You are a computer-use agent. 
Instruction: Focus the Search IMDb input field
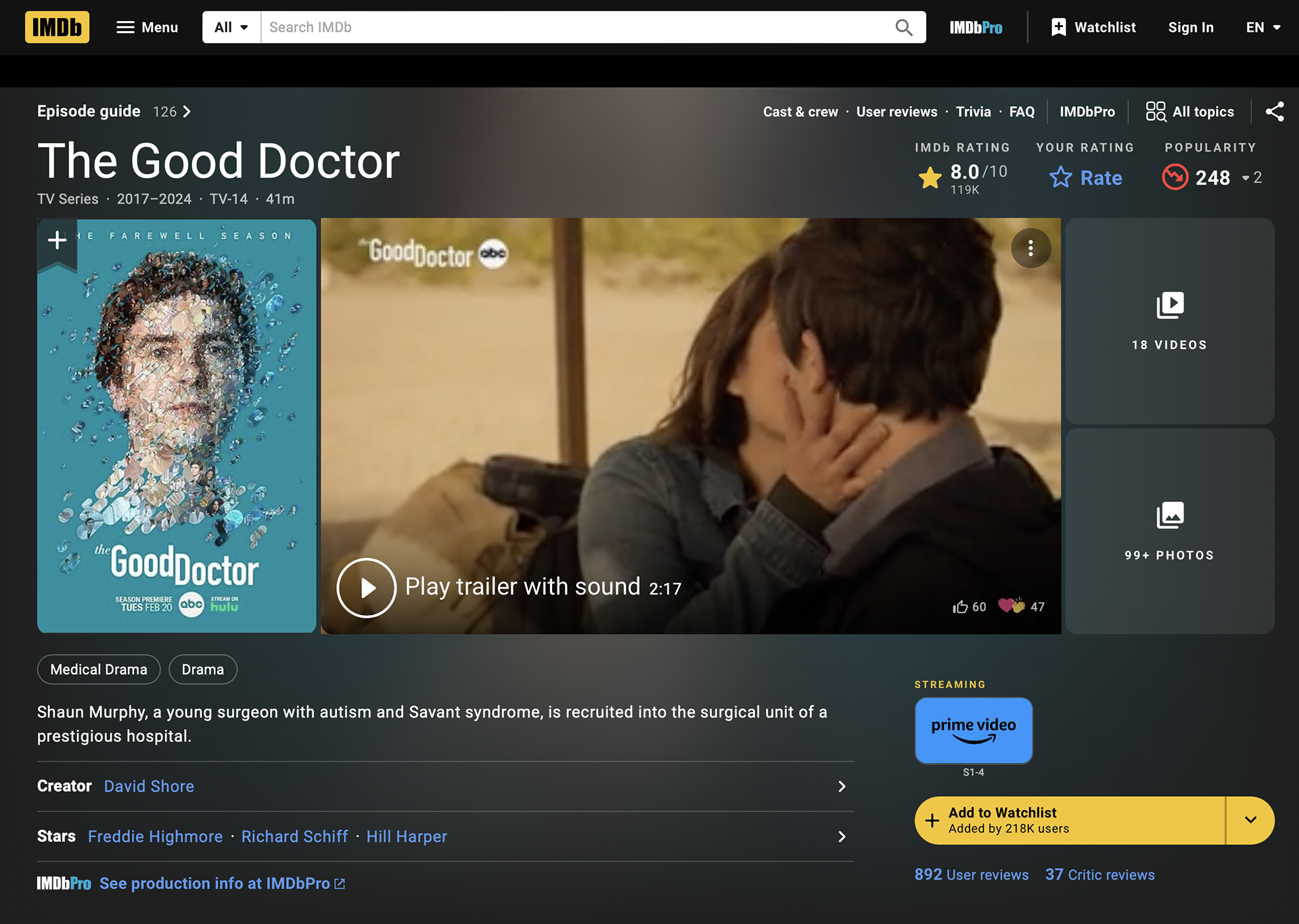[575, 27]
